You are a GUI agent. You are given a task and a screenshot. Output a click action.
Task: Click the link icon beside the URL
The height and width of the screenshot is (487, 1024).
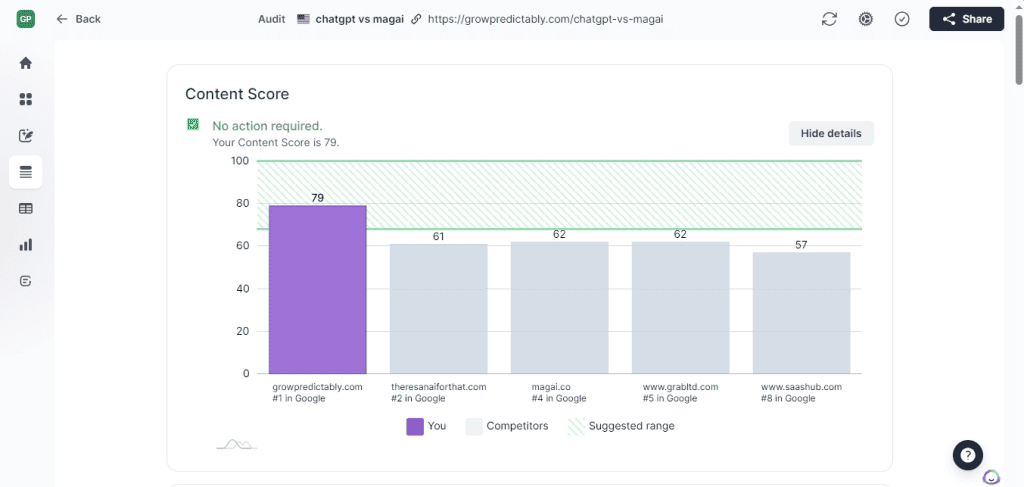coord(416,19)
